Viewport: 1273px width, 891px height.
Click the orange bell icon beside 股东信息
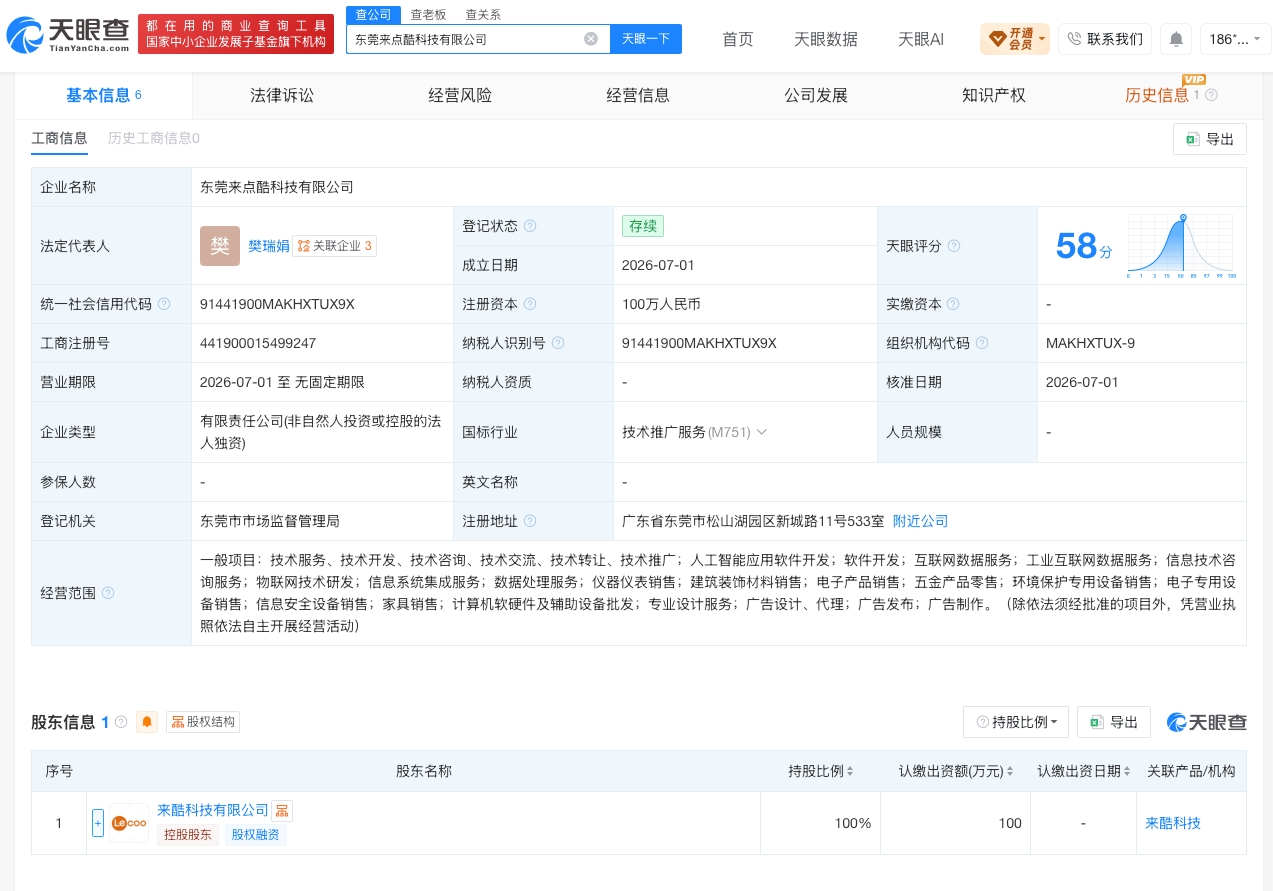pos(147,722)
